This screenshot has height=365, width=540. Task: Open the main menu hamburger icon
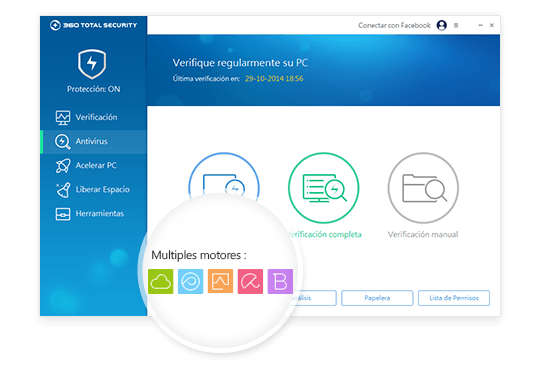[456, 25]
